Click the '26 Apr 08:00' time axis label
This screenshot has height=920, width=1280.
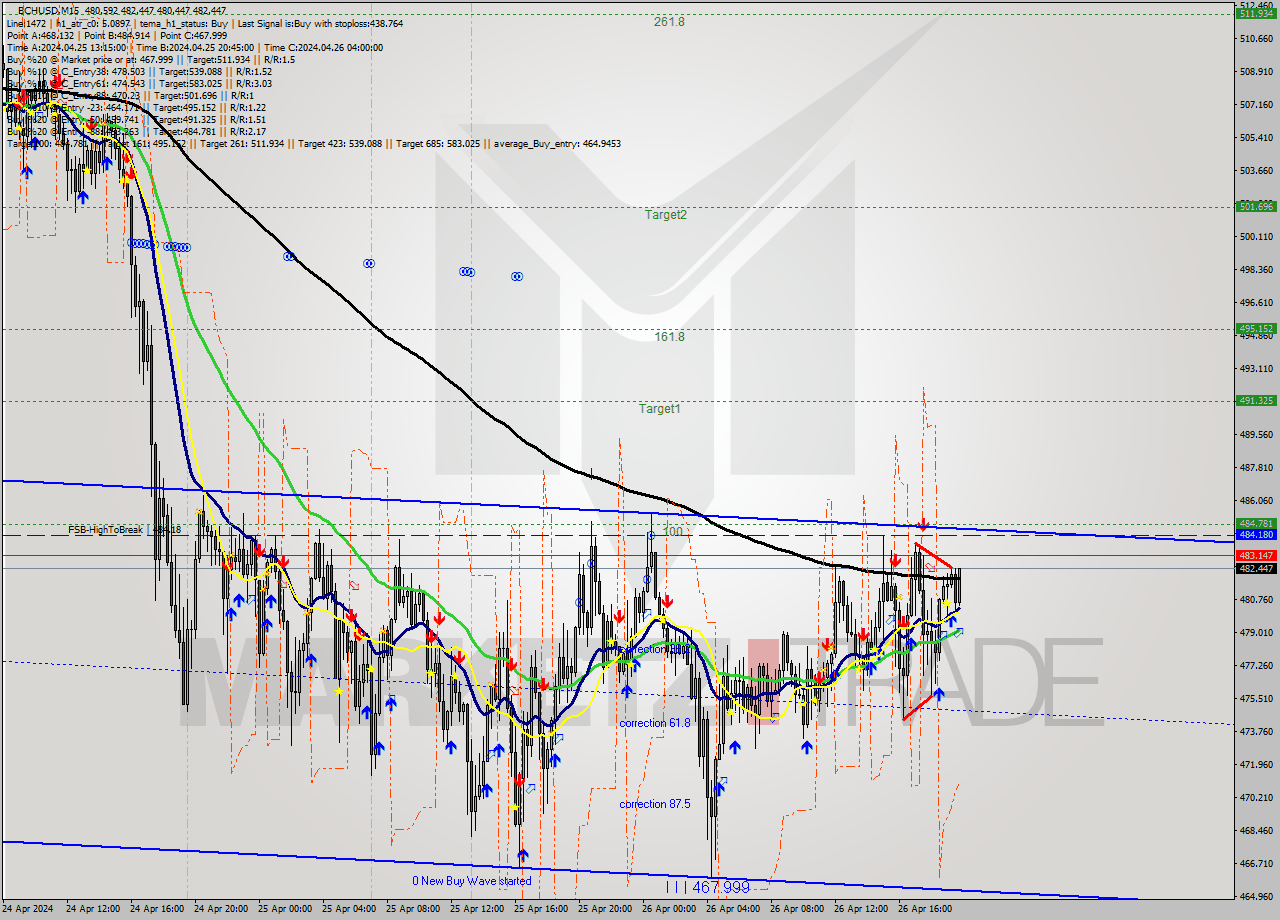[x=799, y=910]
